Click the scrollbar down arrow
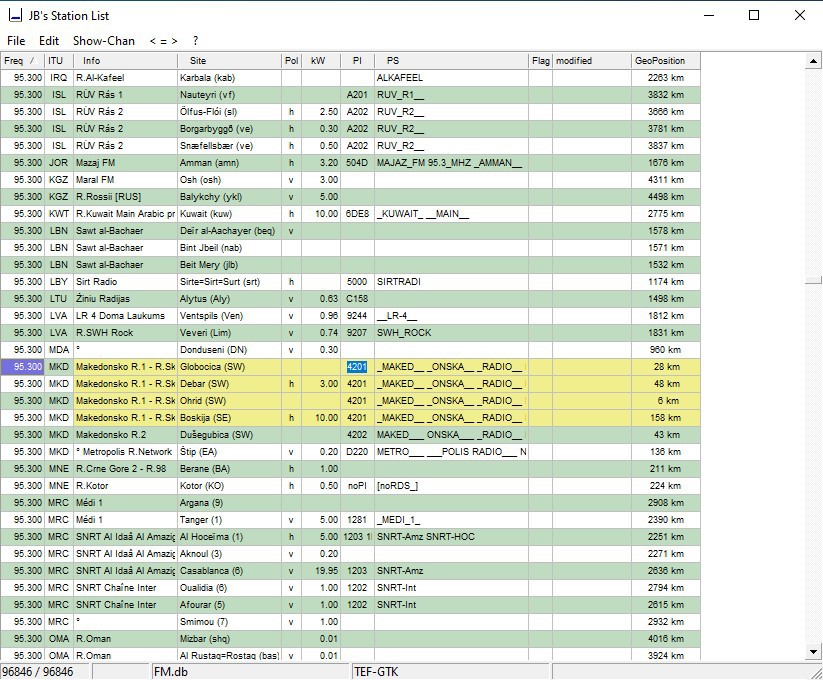The image size is (823, 680). point(813,652)
